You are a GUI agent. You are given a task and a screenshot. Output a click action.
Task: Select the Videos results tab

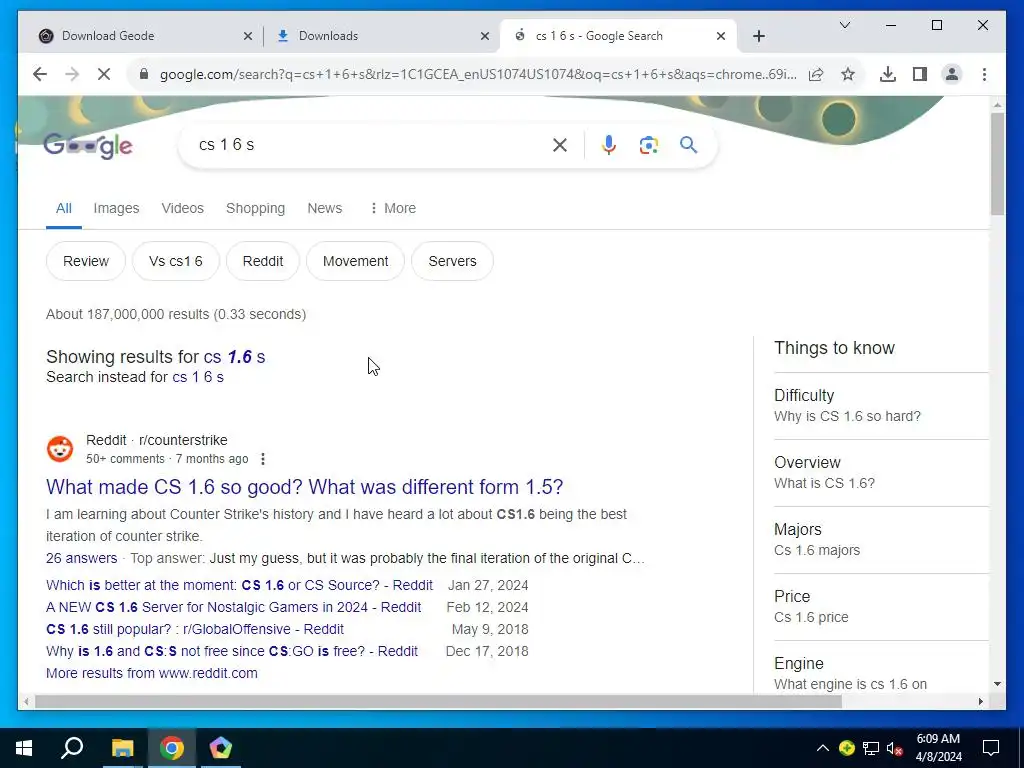[x=182, y=208]
